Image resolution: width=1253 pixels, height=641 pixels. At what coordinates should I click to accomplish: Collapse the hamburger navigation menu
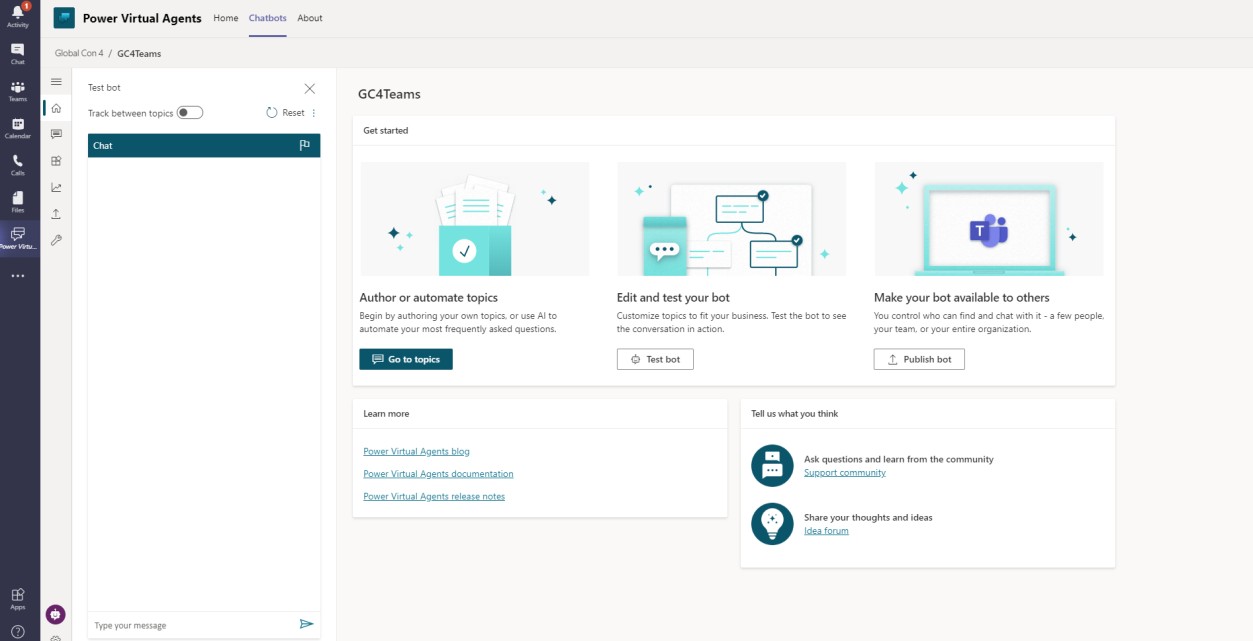point(56,82)
